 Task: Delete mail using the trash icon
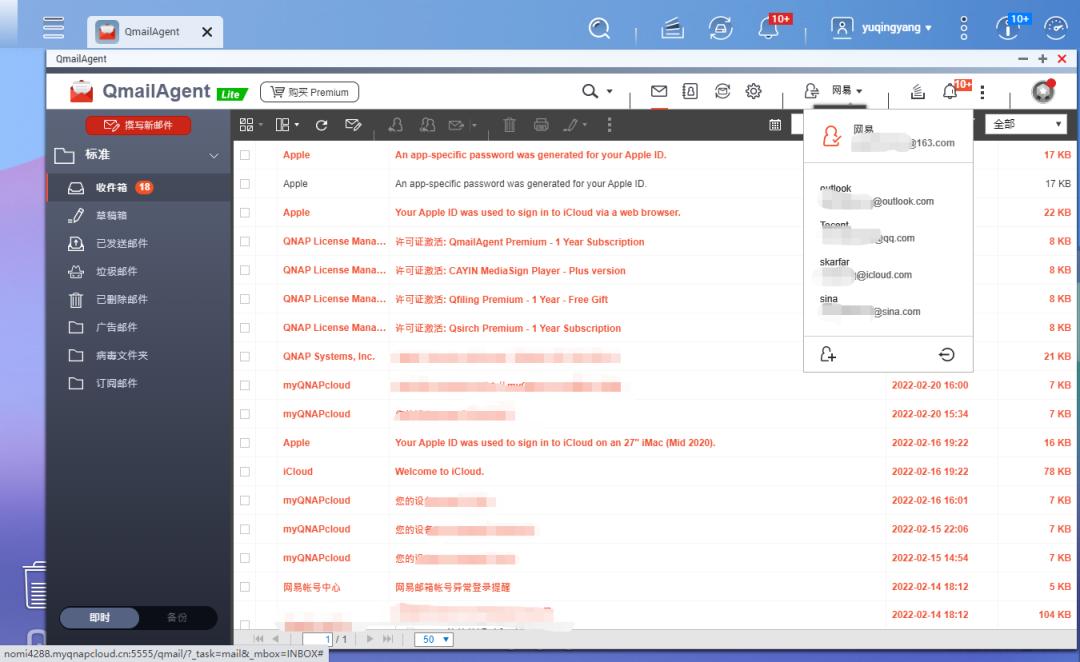pyautogui.click(x=509, y=124)
